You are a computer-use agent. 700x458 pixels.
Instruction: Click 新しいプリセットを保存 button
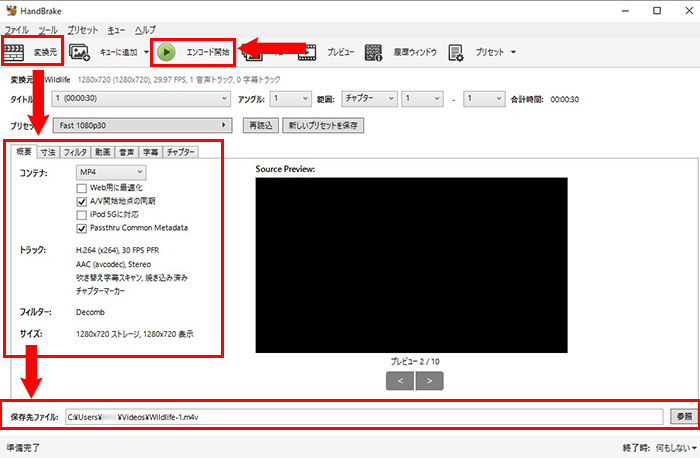pos(323,125)
